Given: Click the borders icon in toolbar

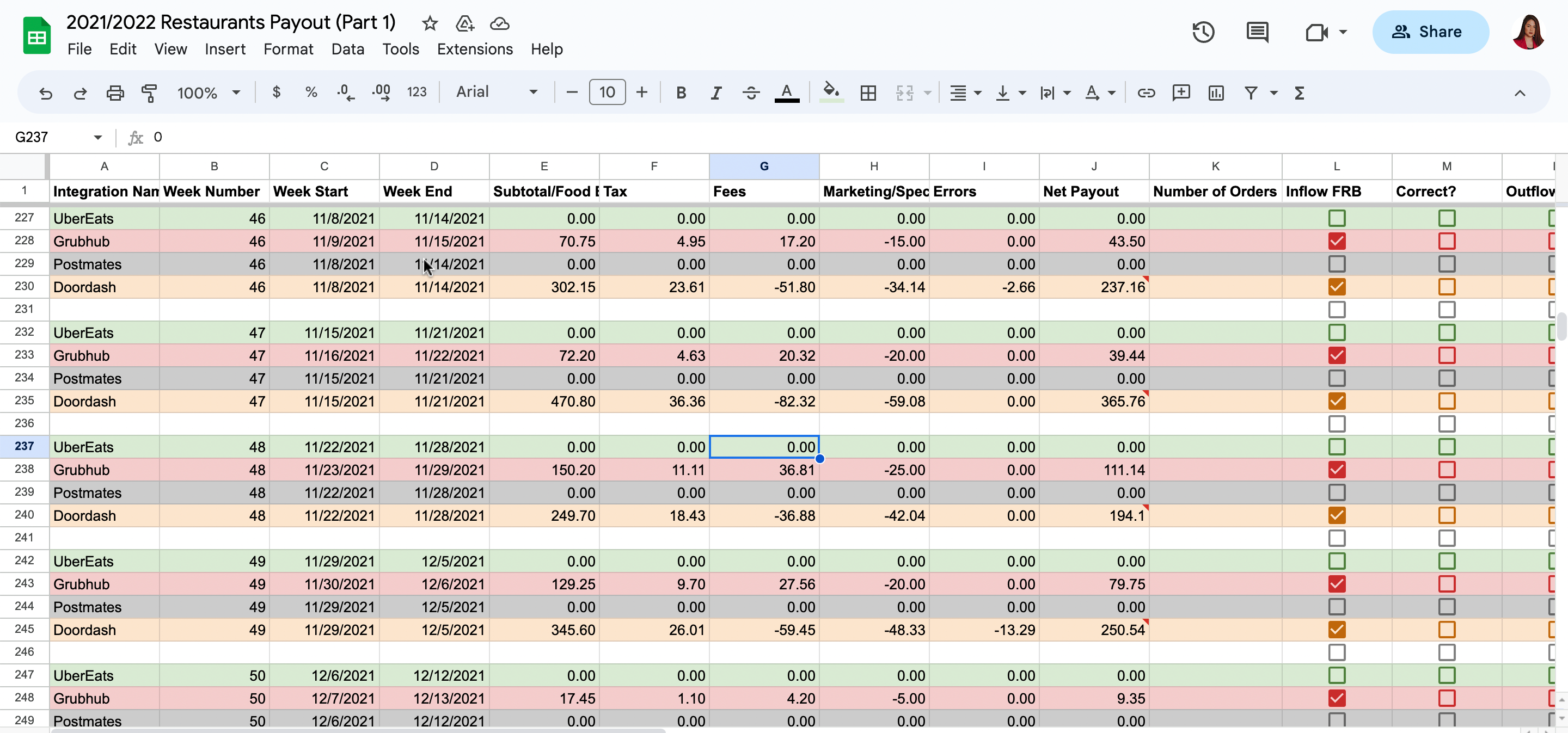Looking at the screenshot, I should (868, 93).
